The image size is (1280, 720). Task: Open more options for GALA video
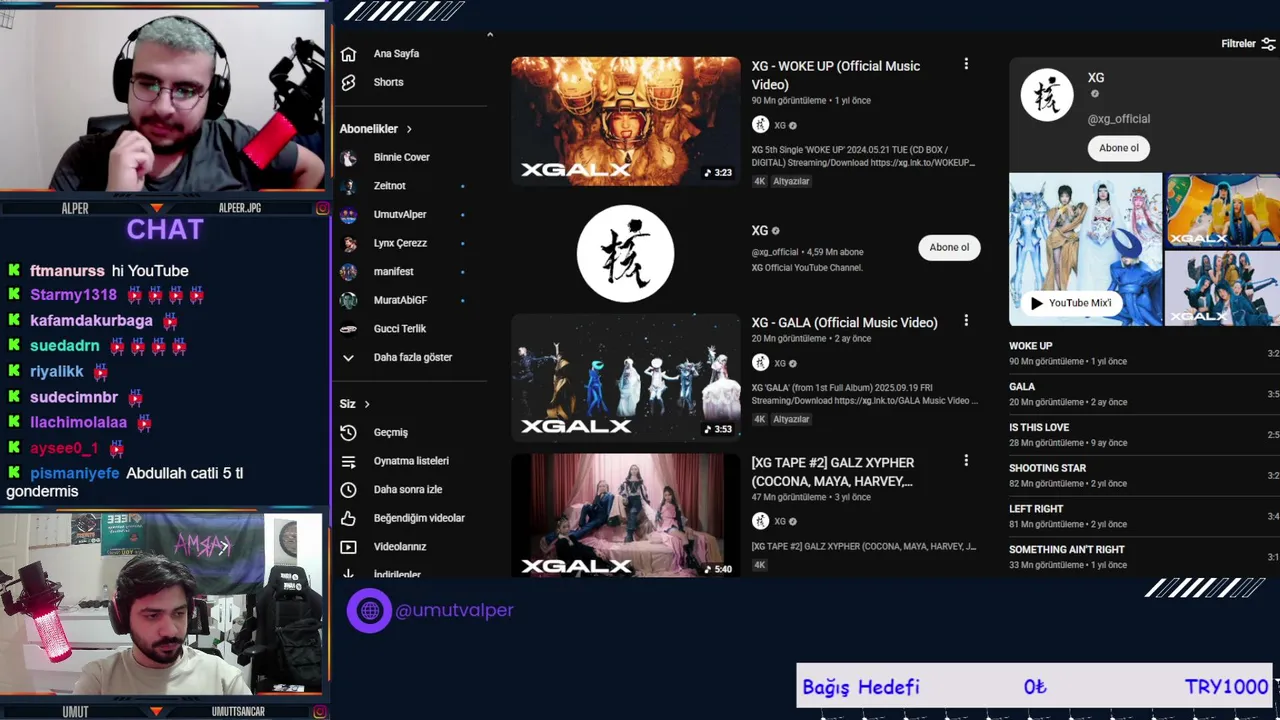pos(966,321)
